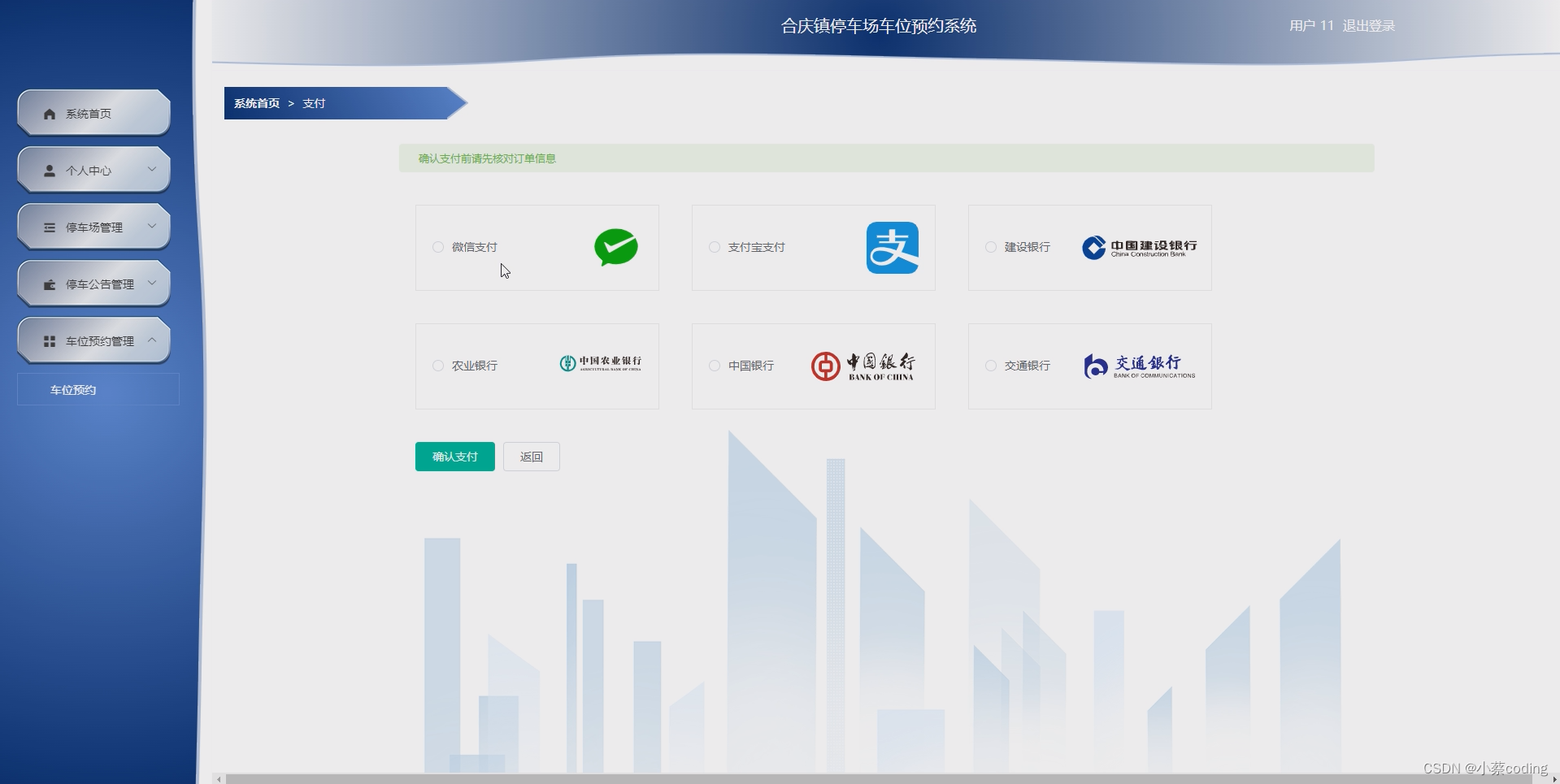1560x784 pixels.
Task: Click the 支付宝支付 label text
Action: tap(757, 247)
